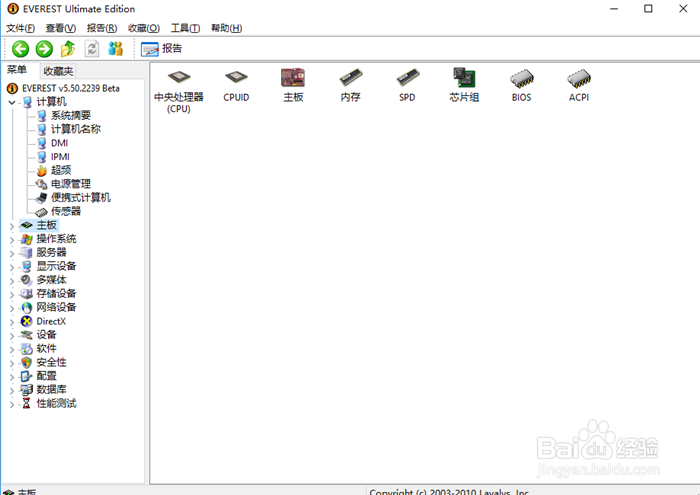Select 便携式计算机 in the tree
The image size is (700, 495).
coord(74,198)
